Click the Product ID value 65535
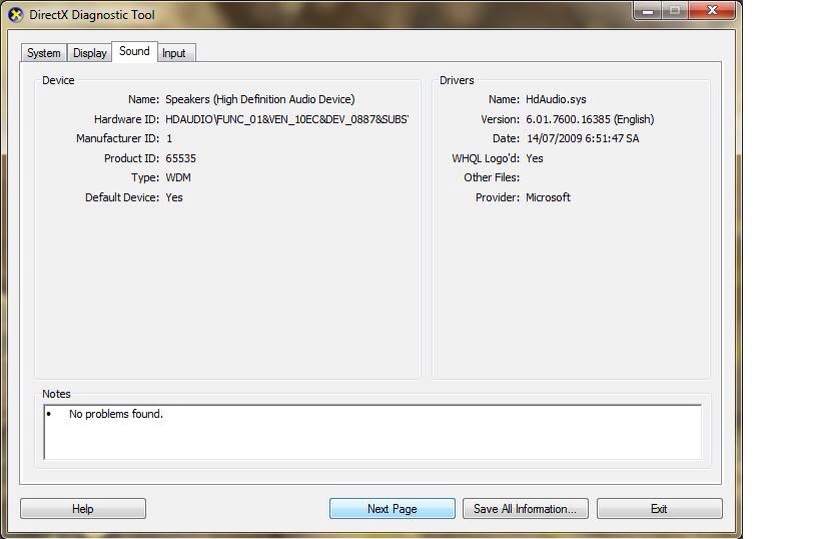Image resolution: width=819 pixels, height=539 pixels. click(x=180, y=158)
